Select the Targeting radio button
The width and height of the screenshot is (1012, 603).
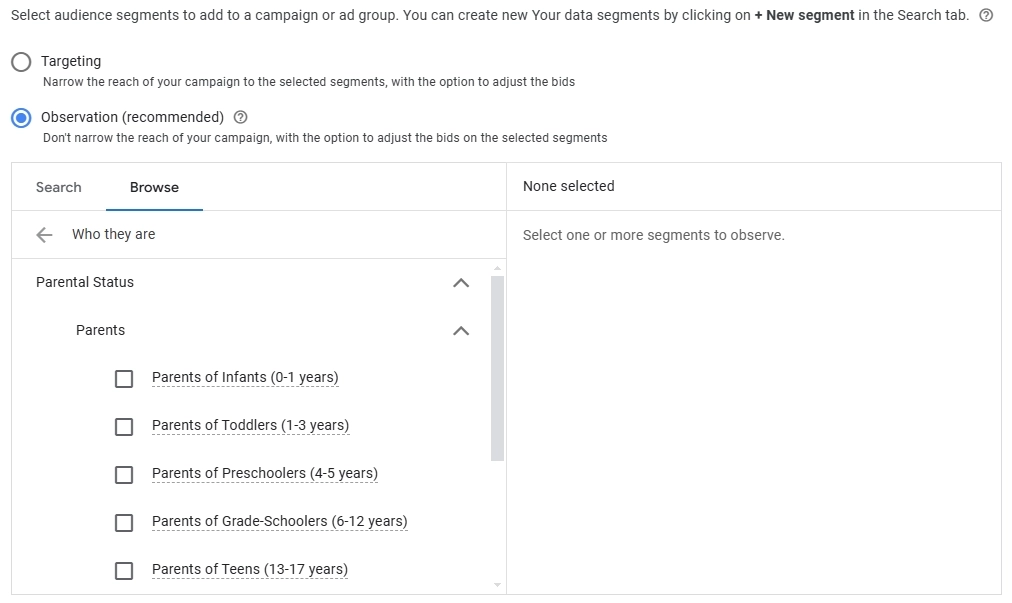21,62
